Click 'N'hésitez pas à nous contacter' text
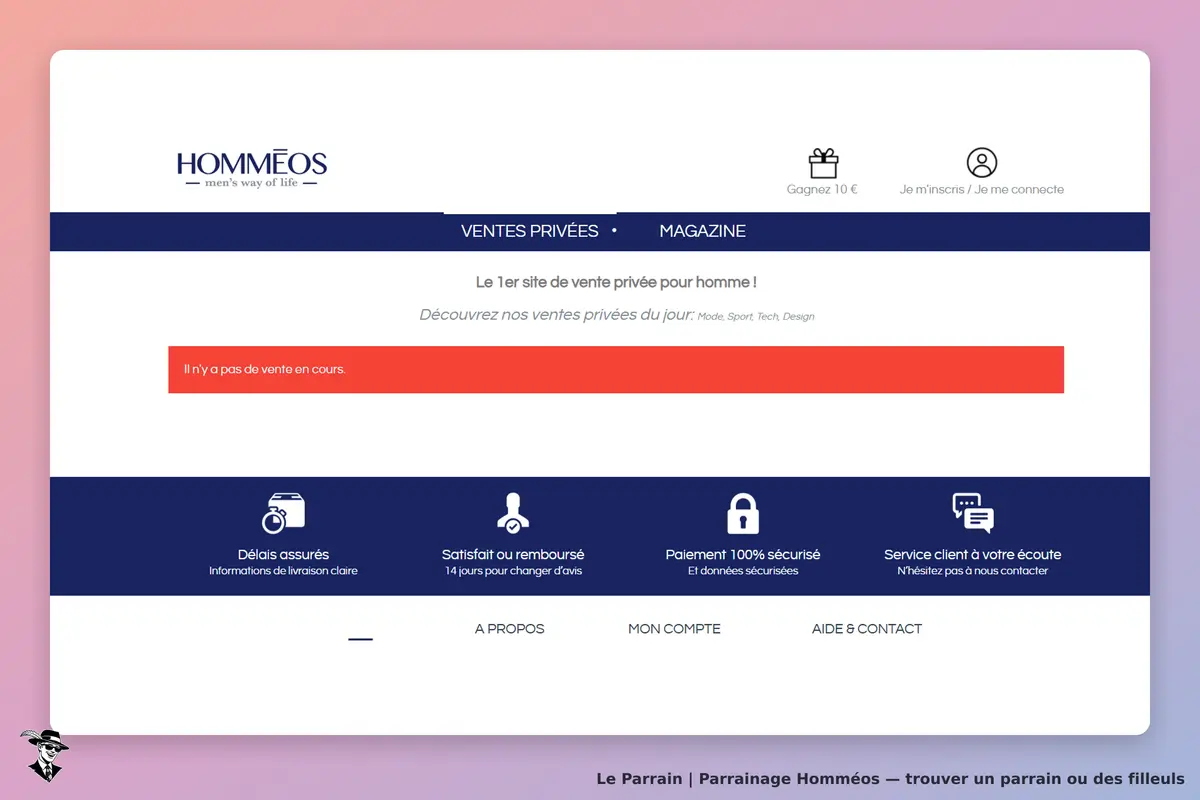Screen dimensions: 1200x800 (973, 571)
